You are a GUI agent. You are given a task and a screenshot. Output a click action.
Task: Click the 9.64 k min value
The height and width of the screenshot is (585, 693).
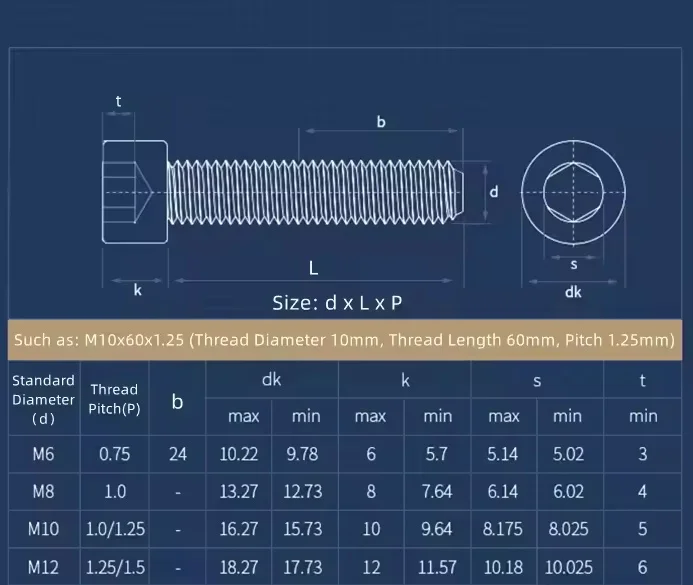pos(437,529)
